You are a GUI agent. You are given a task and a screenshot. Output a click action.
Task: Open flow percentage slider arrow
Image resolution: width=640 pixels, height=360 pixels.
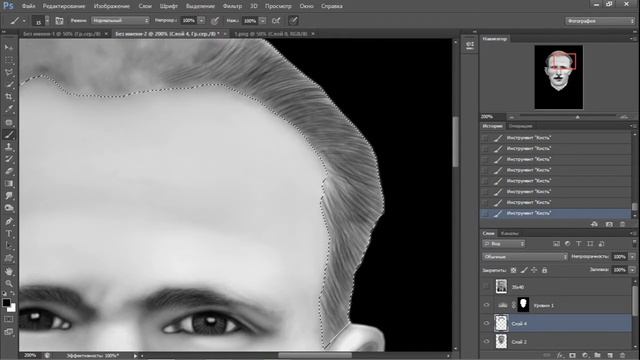point(263,20)
